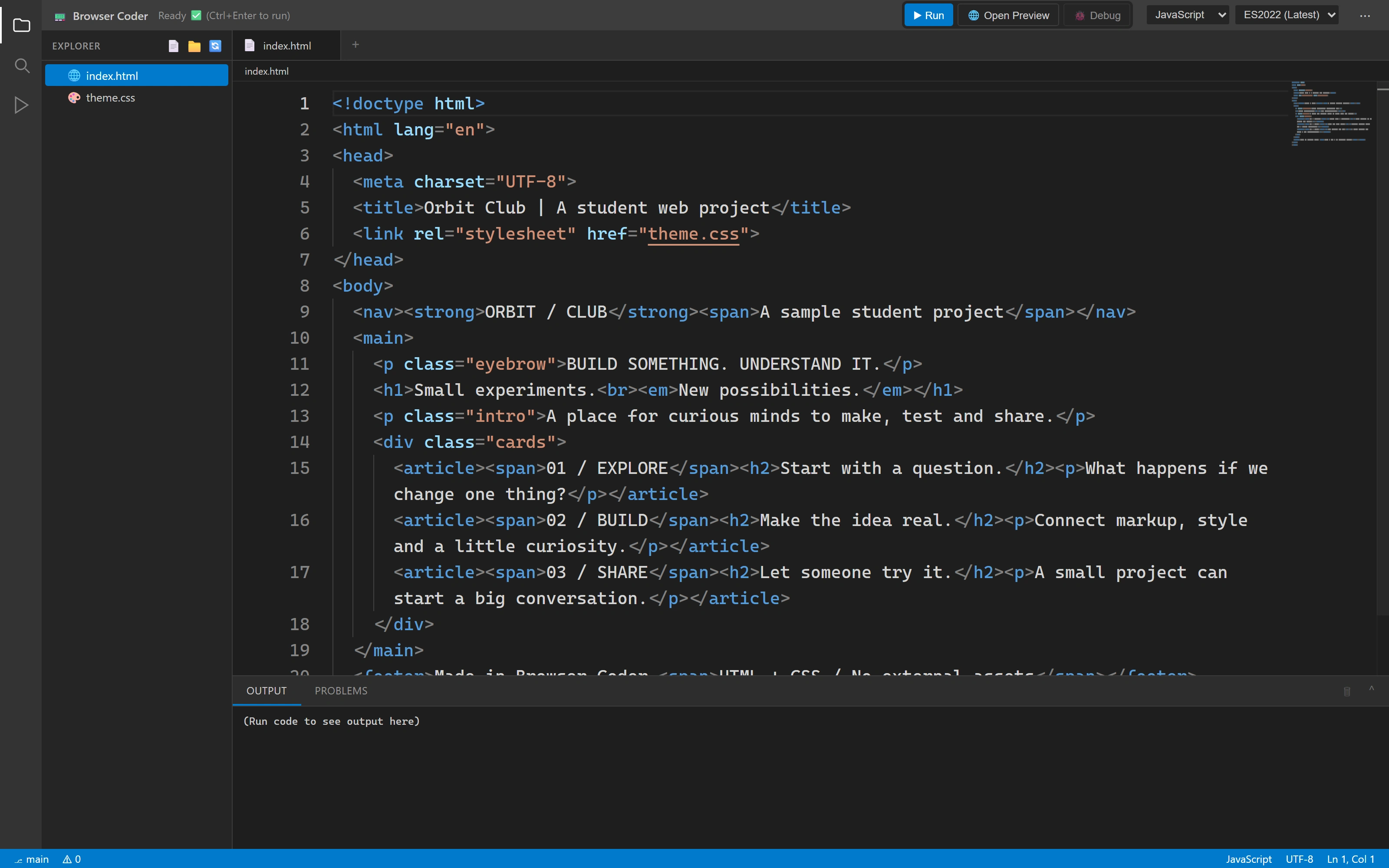Screen dimensions: 1389x868
Task: Click line number 8 in the gutter
Action: [304, 285]
